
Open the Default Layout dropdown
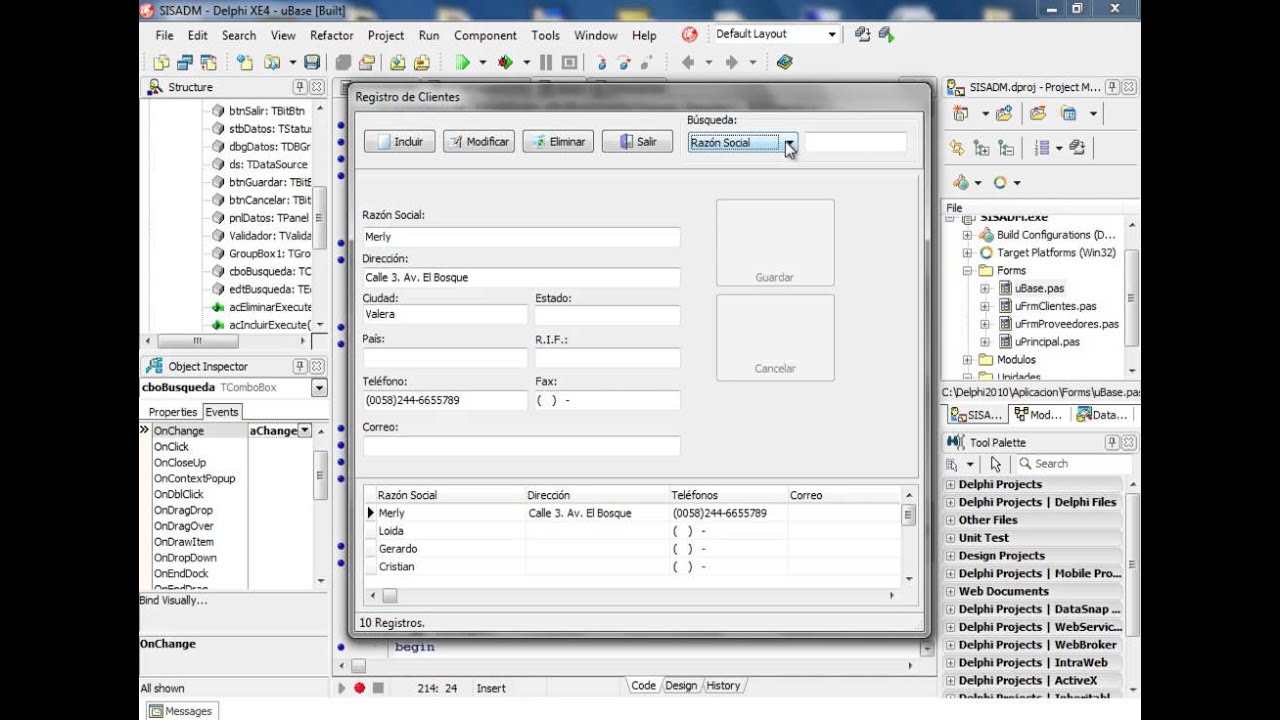click(831, 34)
